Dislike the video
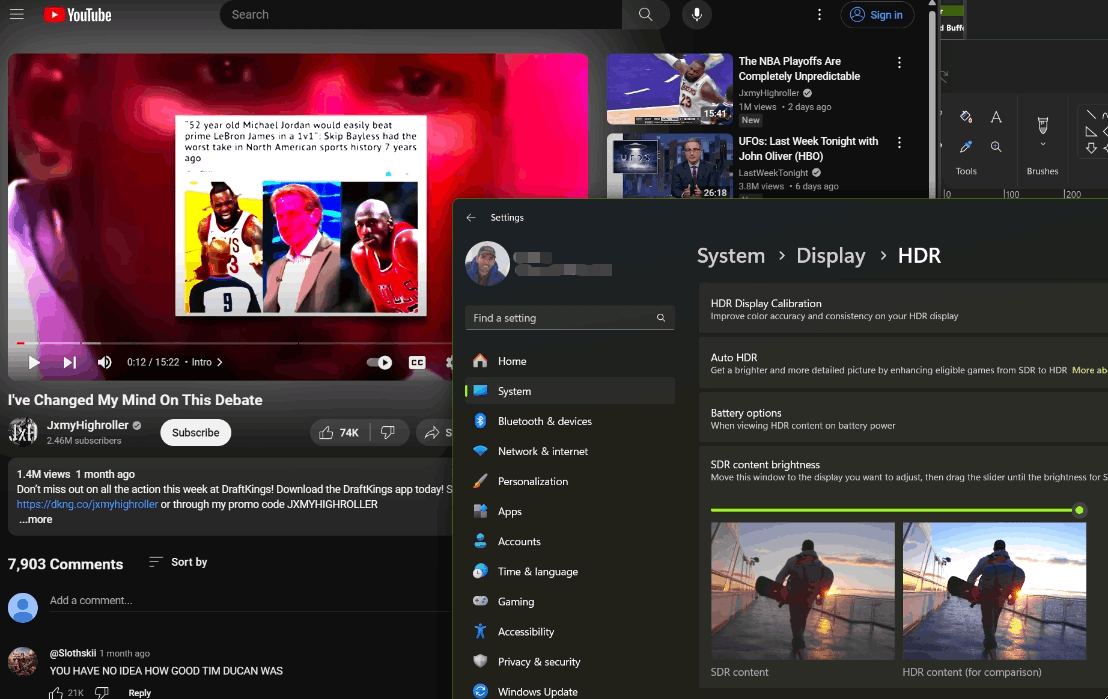1108x699 pixels. coord(388,433)
